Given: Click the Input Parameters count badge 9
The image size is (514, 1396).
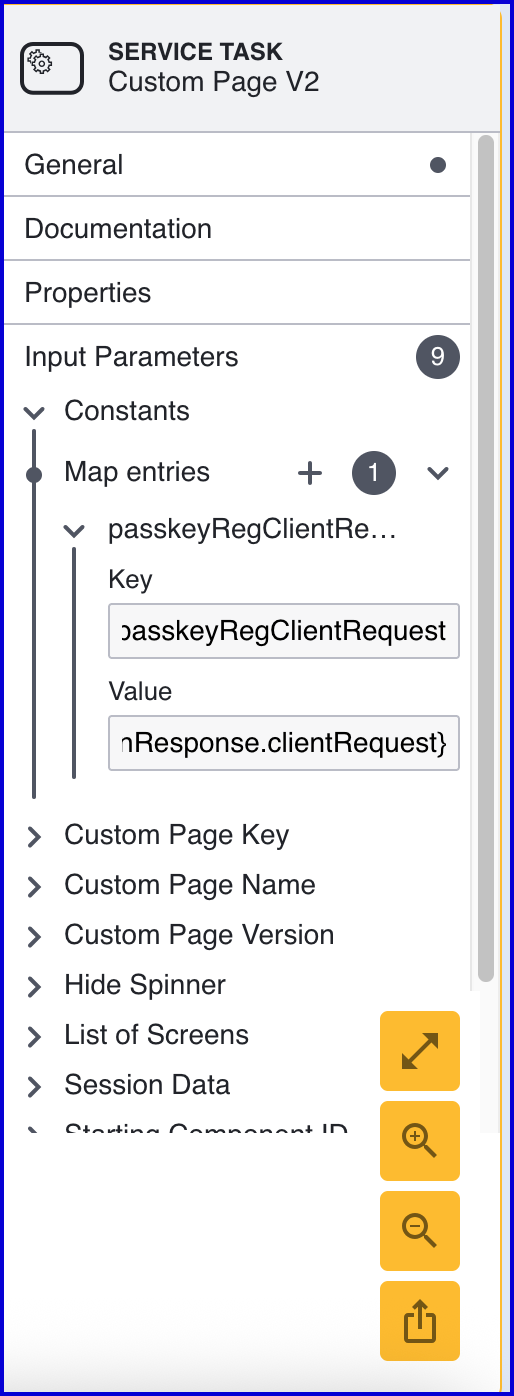Looking at the screenshot, I should coord(438,357).
